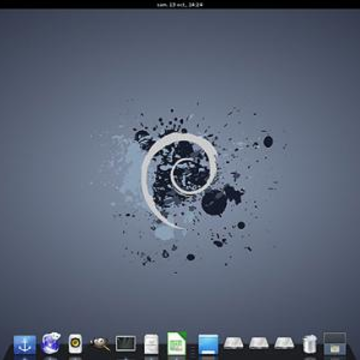Open the blue window icon in dock
360x360 pixels.
[208, 344]
